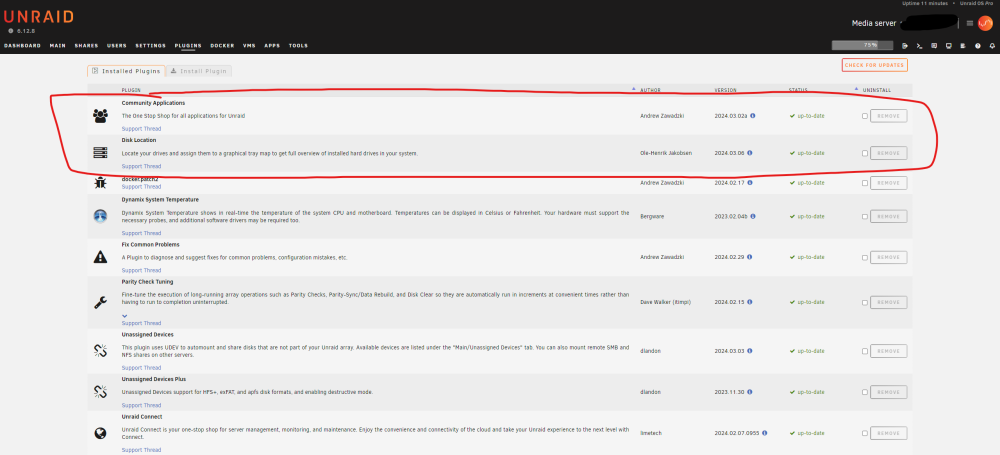
Task: Check the Unraid Connect uninstall checkbox
Action: (x=865, y=433)
